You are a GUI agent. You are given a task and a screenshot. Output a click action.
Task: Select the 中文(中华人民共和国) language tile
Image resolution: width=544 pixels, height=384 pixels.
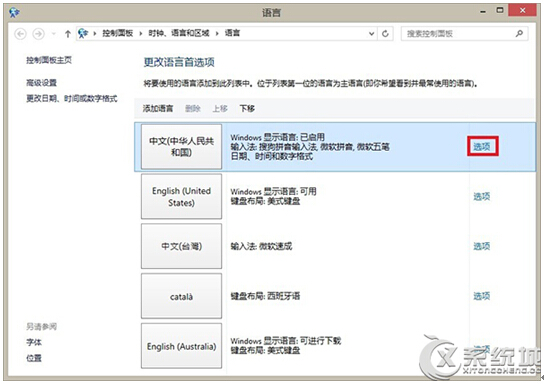(x=181, y=147)
